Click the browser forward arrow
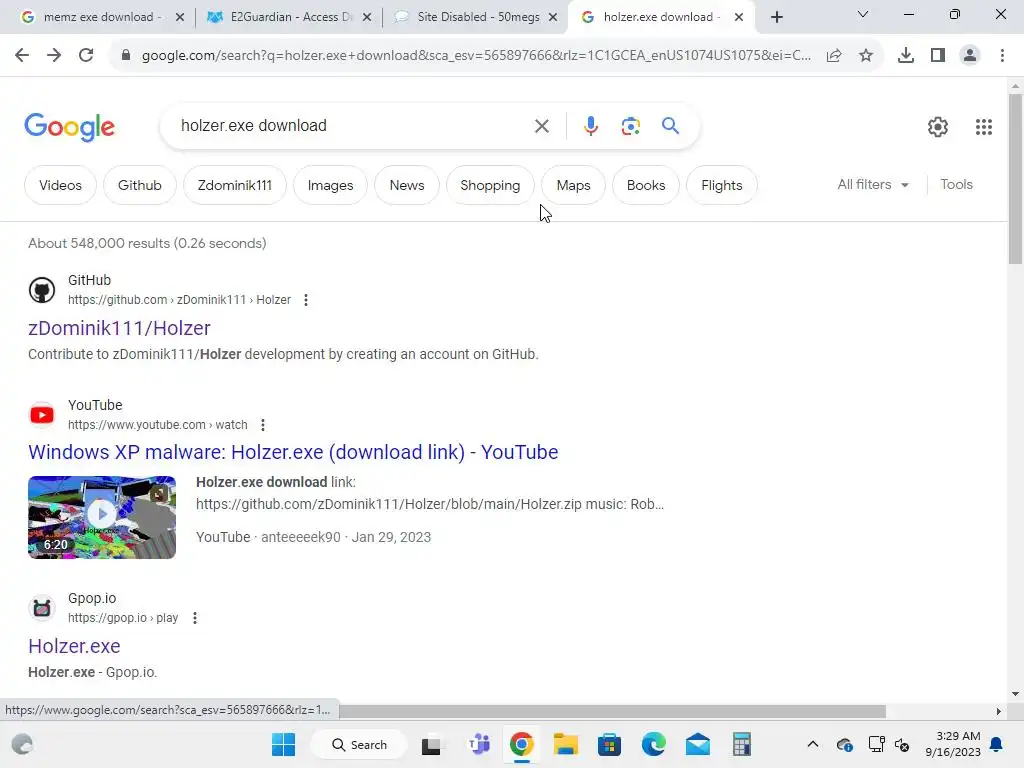This screenshot has height=768, width=1024. pos(54,56)
